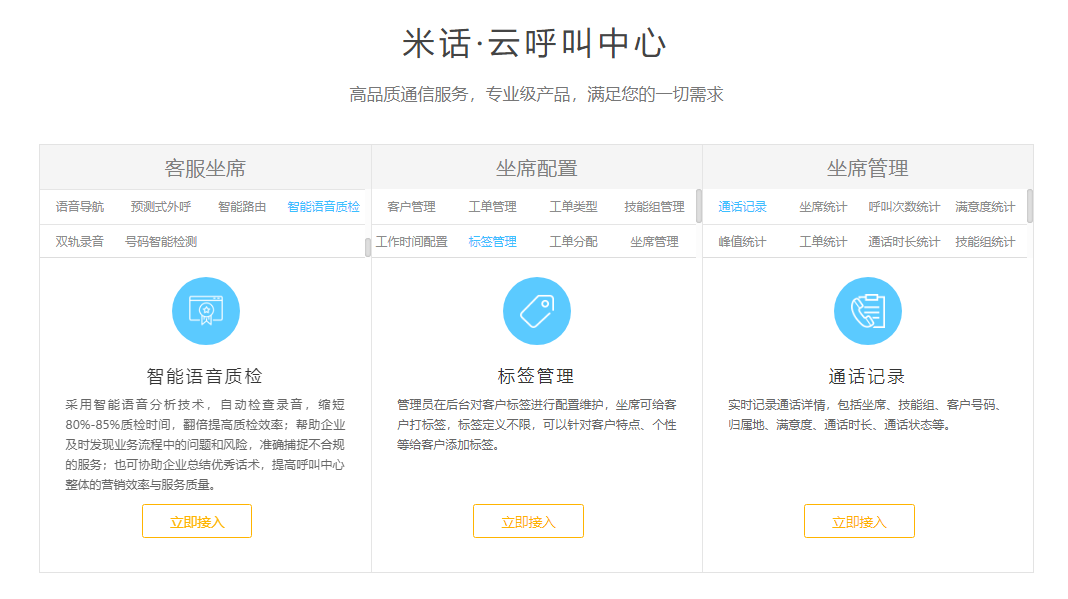Choose the 工单分配 tab

click(x=574, y=241)
